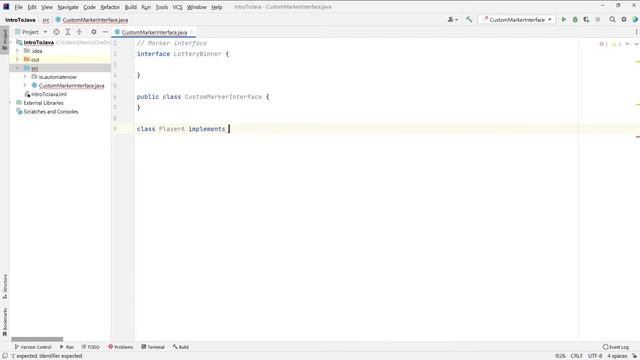The height and width of the screenshot is (360, 640).
Task: Click the LotteryWinner interface name in code
Action: click(x=197, y=54)
